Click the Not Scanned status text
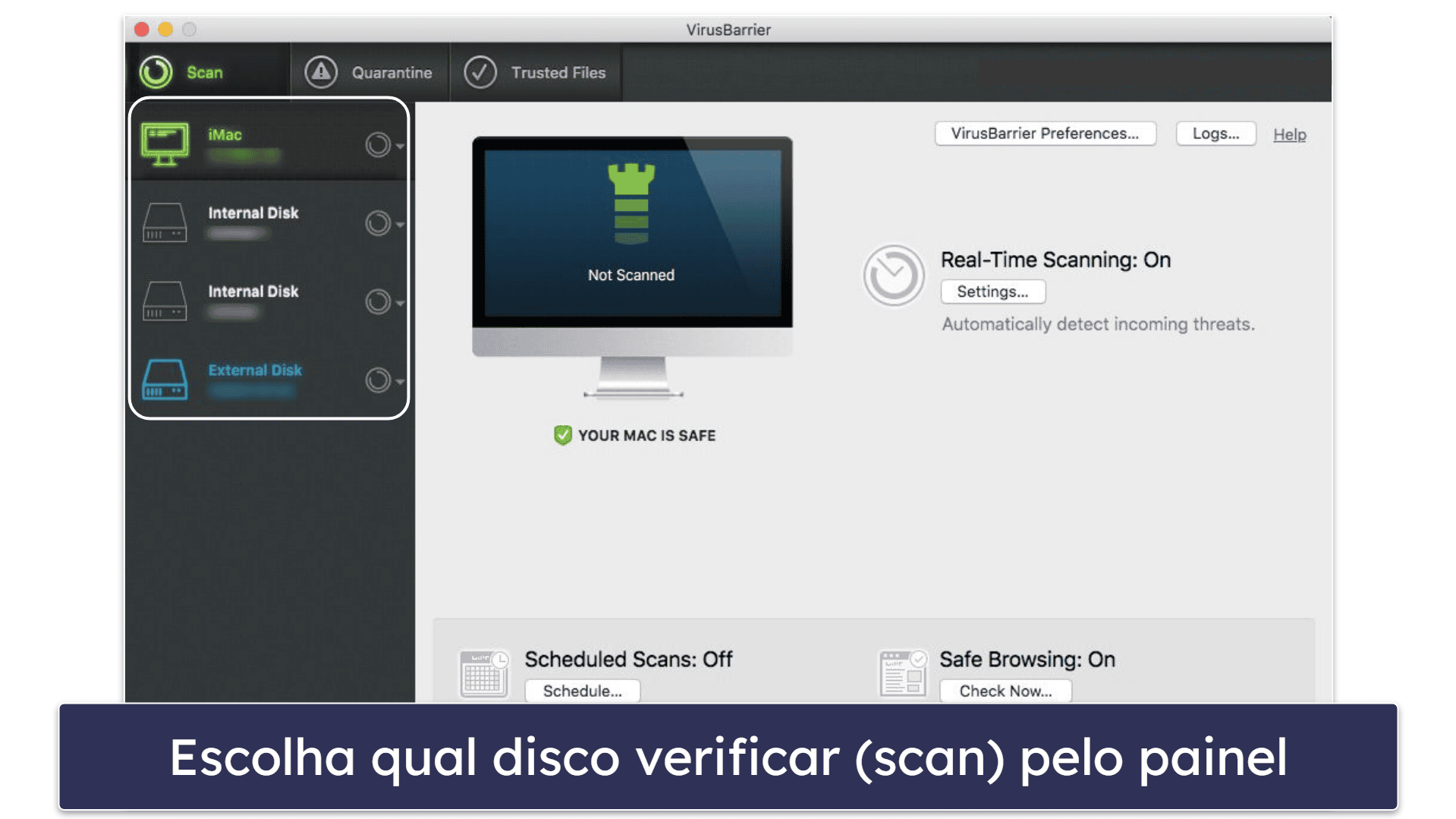 click(631, 275)
